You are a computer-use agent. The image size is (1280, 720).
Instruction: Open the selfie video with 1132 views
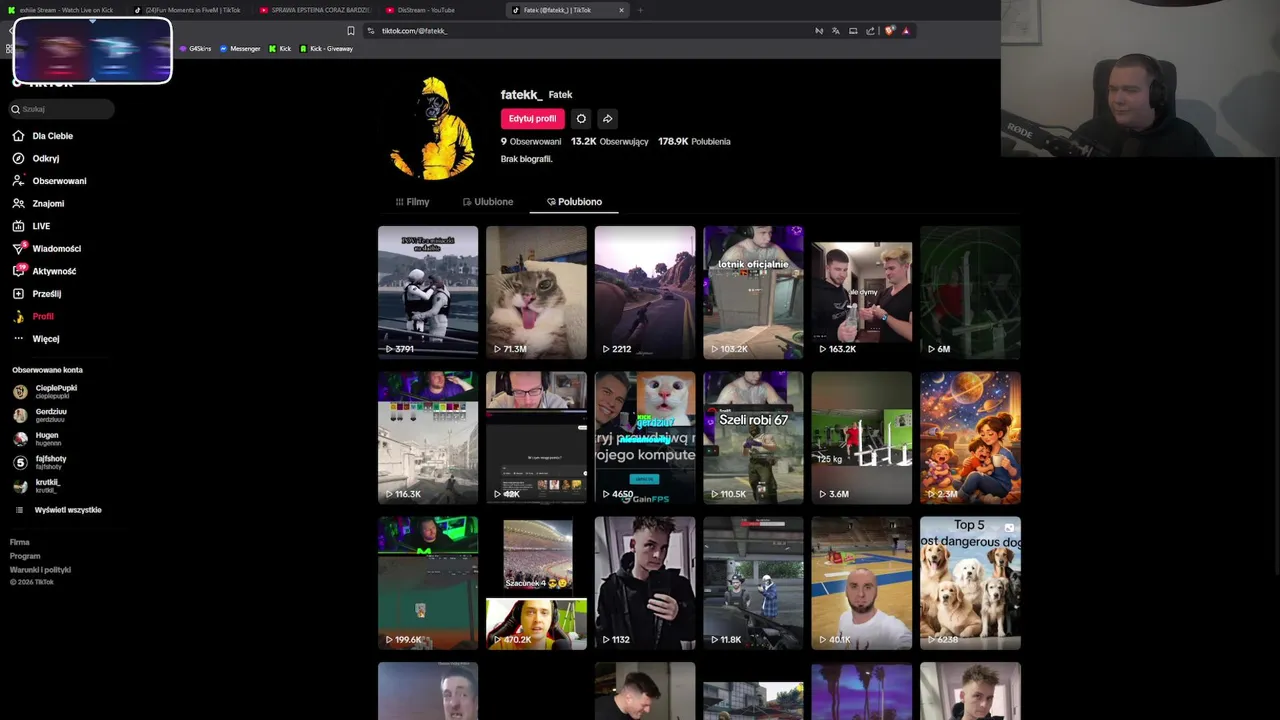tap(645, 583)
